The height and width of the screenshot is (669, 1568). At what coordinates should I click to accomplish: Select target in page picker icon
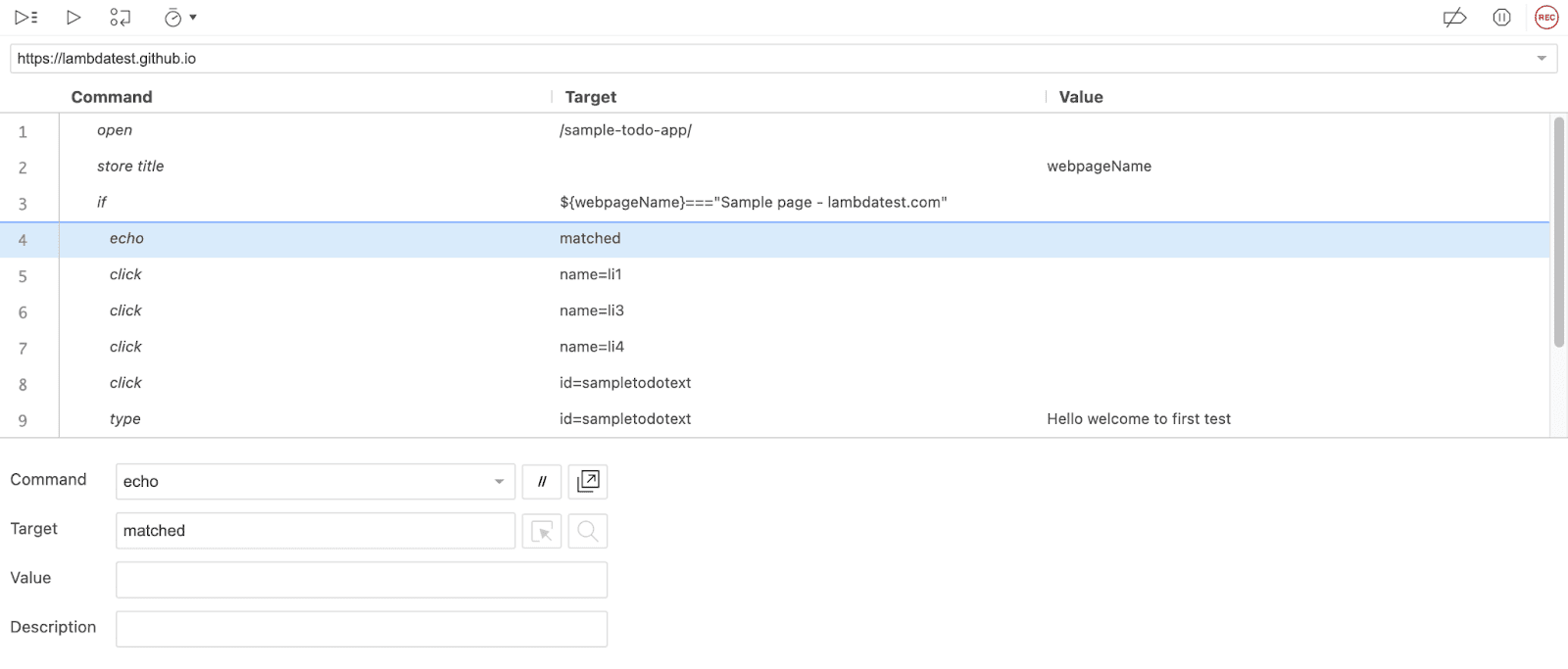[x=542, y=531]
